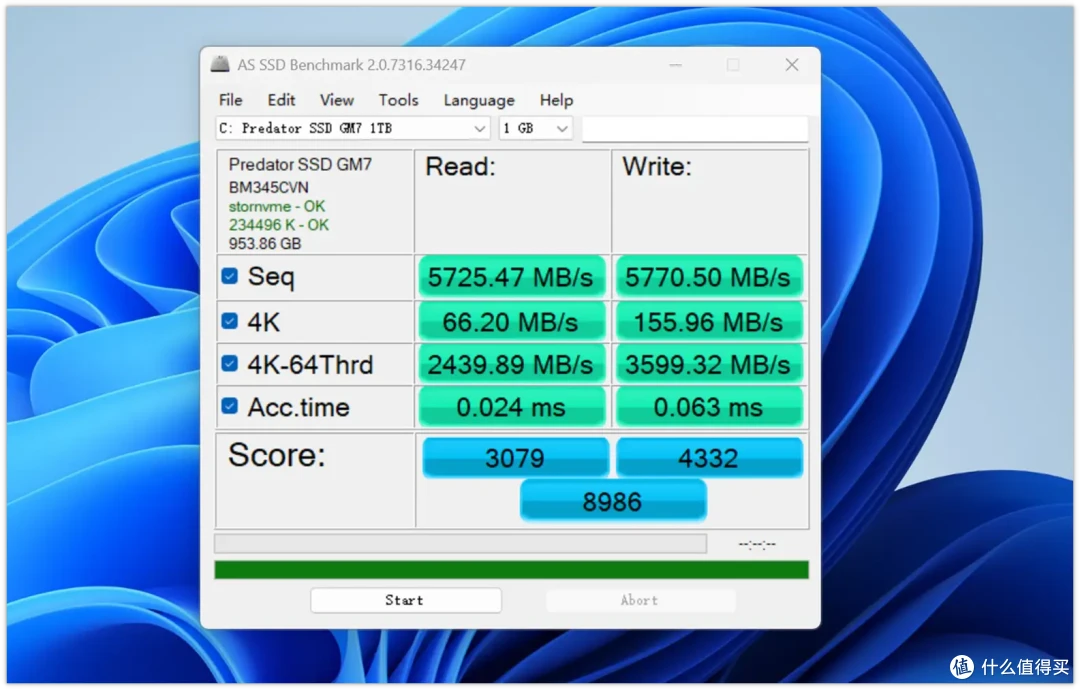Click the Score: label
This screenshot has height=690, width=1080.
tap(276, 454)
